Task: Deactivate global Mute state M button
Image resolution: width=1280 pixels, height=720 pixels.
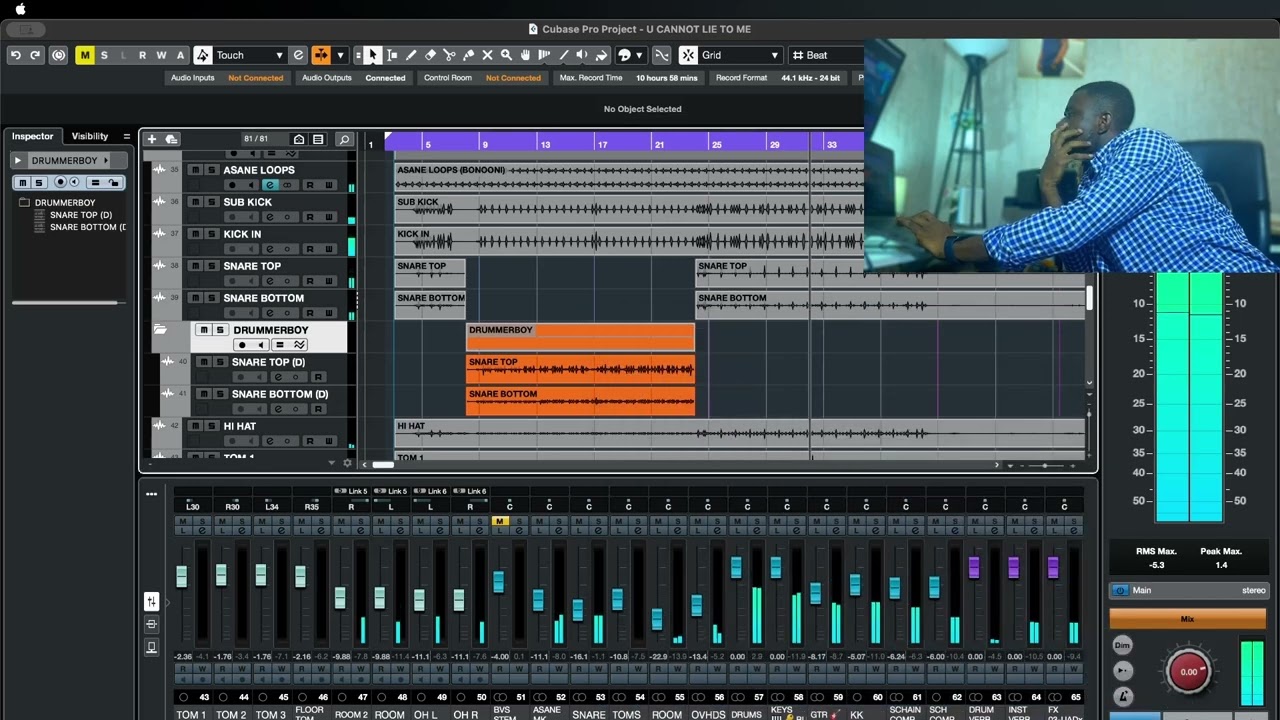Action: (x=85, y=55)
